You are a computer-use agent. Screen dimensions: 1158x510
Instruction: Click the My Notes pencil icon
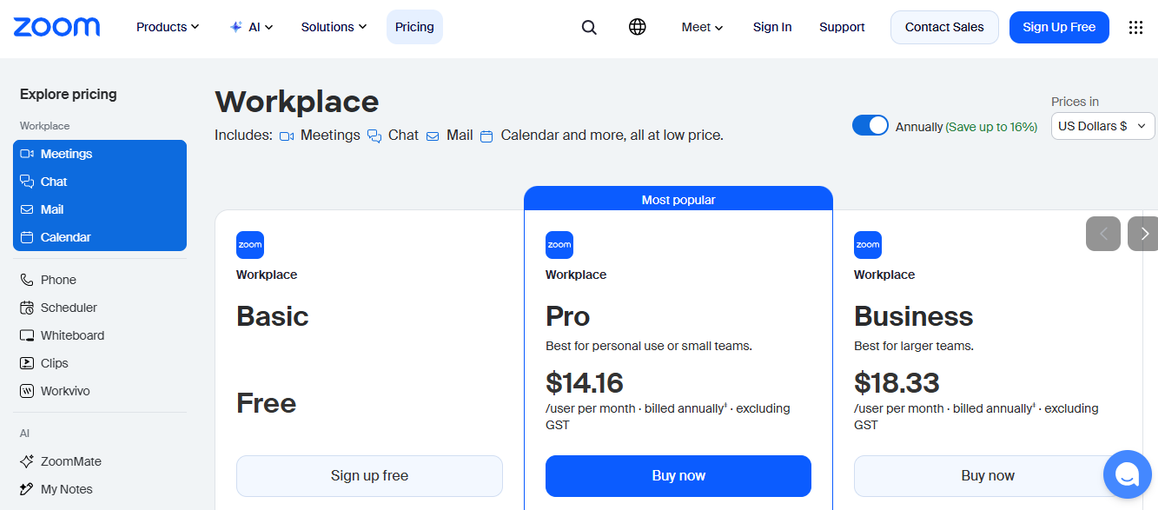[27, 489]
